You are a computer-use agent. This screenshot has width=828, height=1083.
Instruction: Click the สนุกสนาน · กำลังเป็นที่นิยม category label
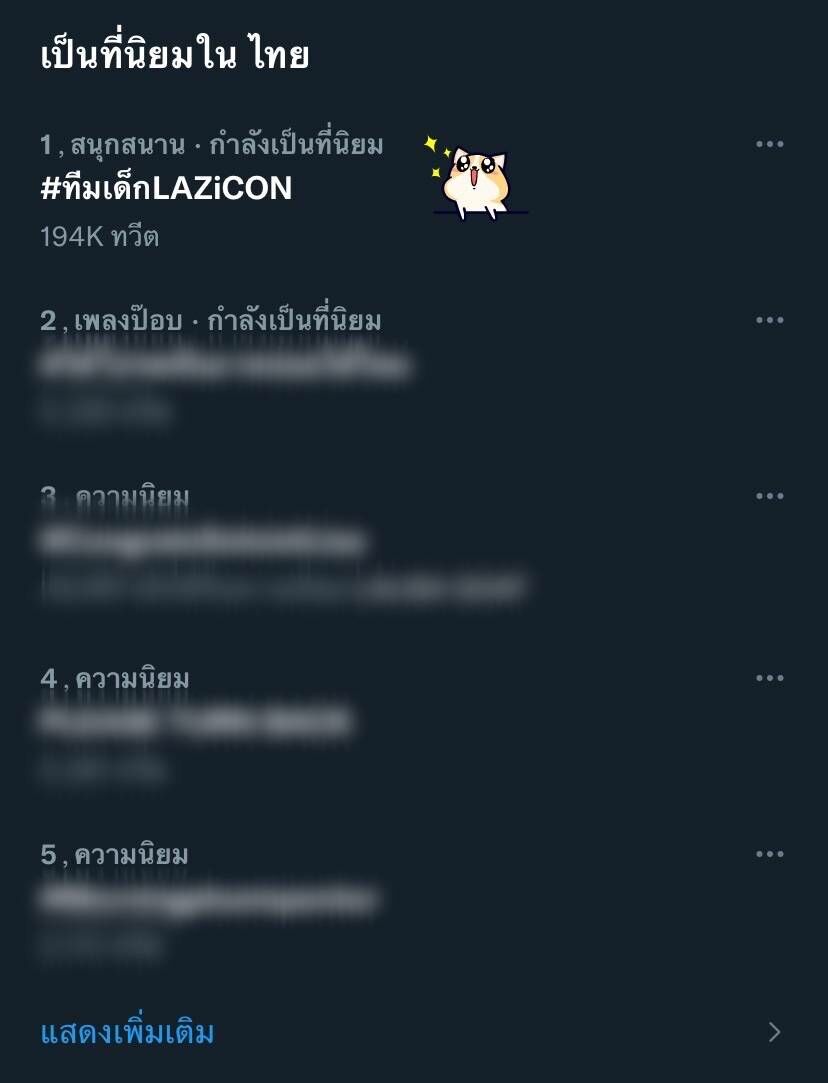coord(227,144)
